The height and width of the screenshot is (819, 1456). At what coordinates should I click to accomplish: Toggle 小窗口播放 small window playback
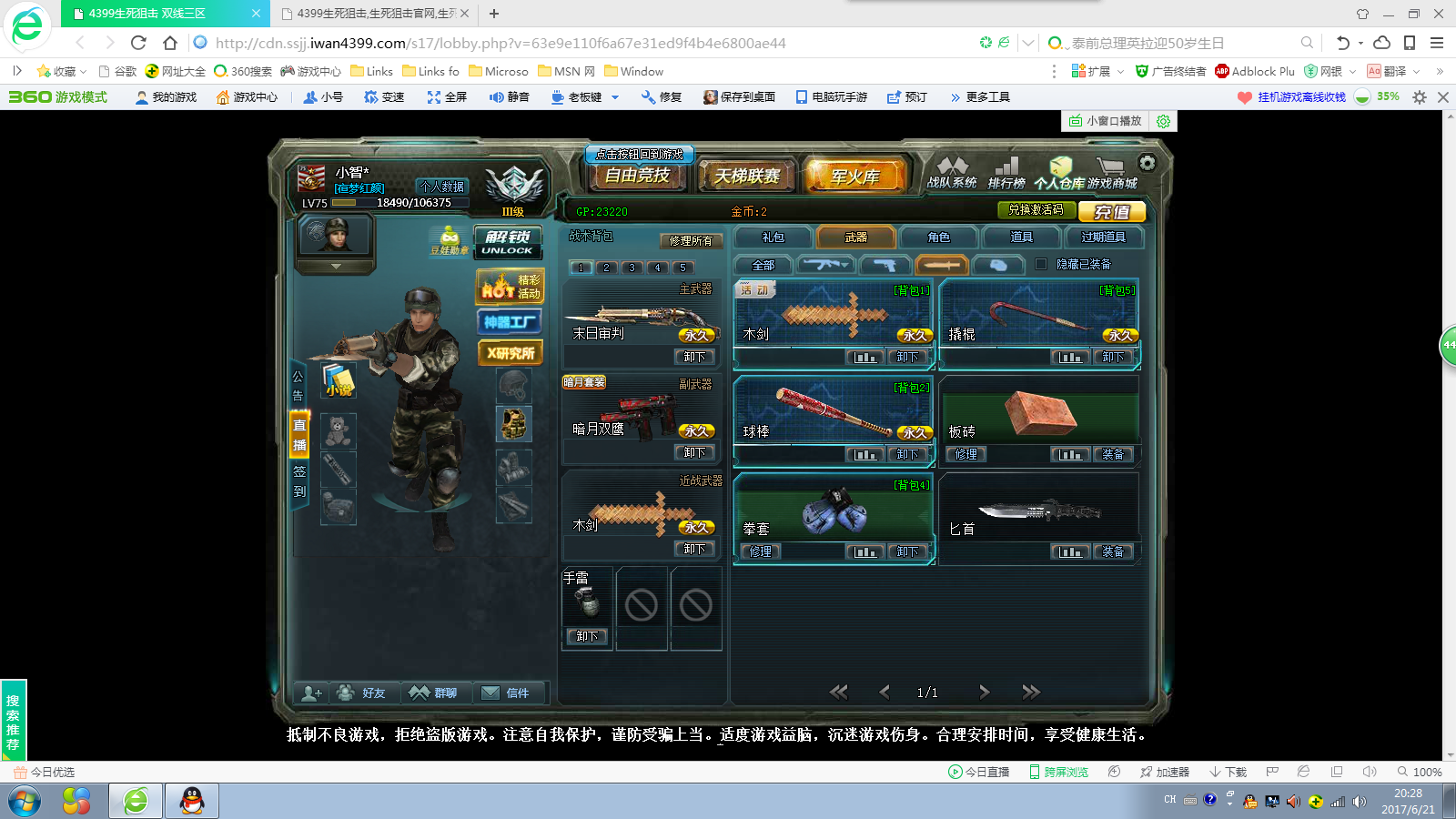click(1105, 121)
